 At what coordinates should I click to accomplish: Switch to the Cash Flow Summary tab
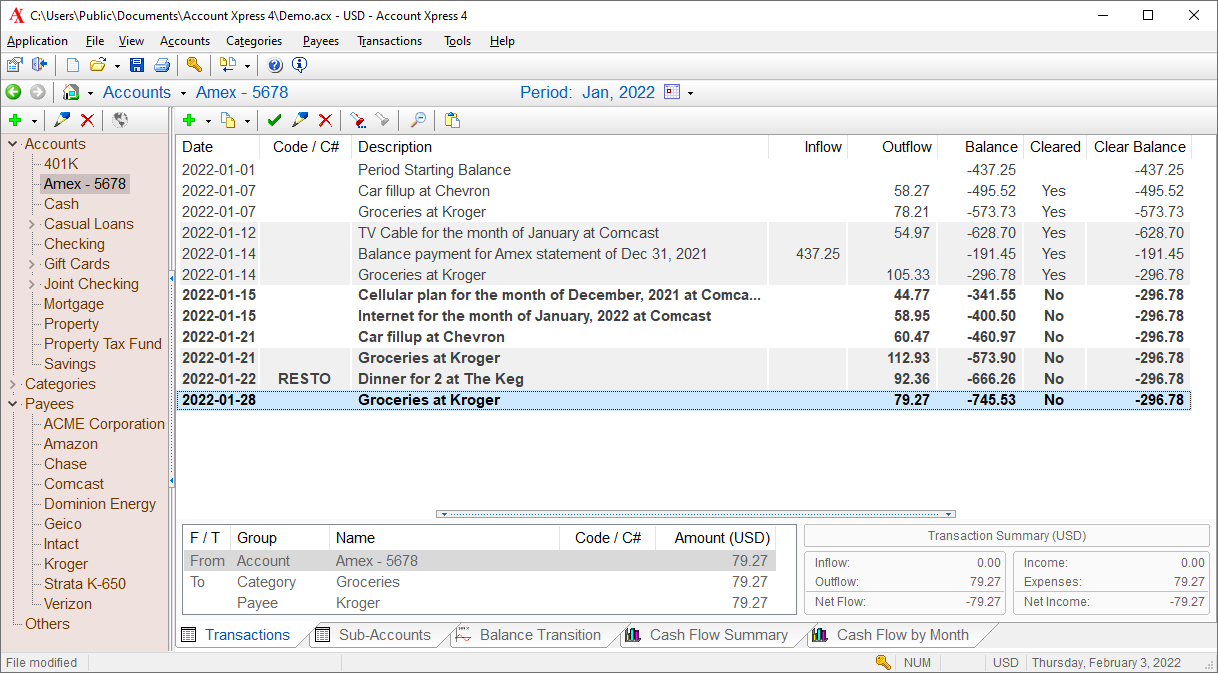(x=717, y=635)
